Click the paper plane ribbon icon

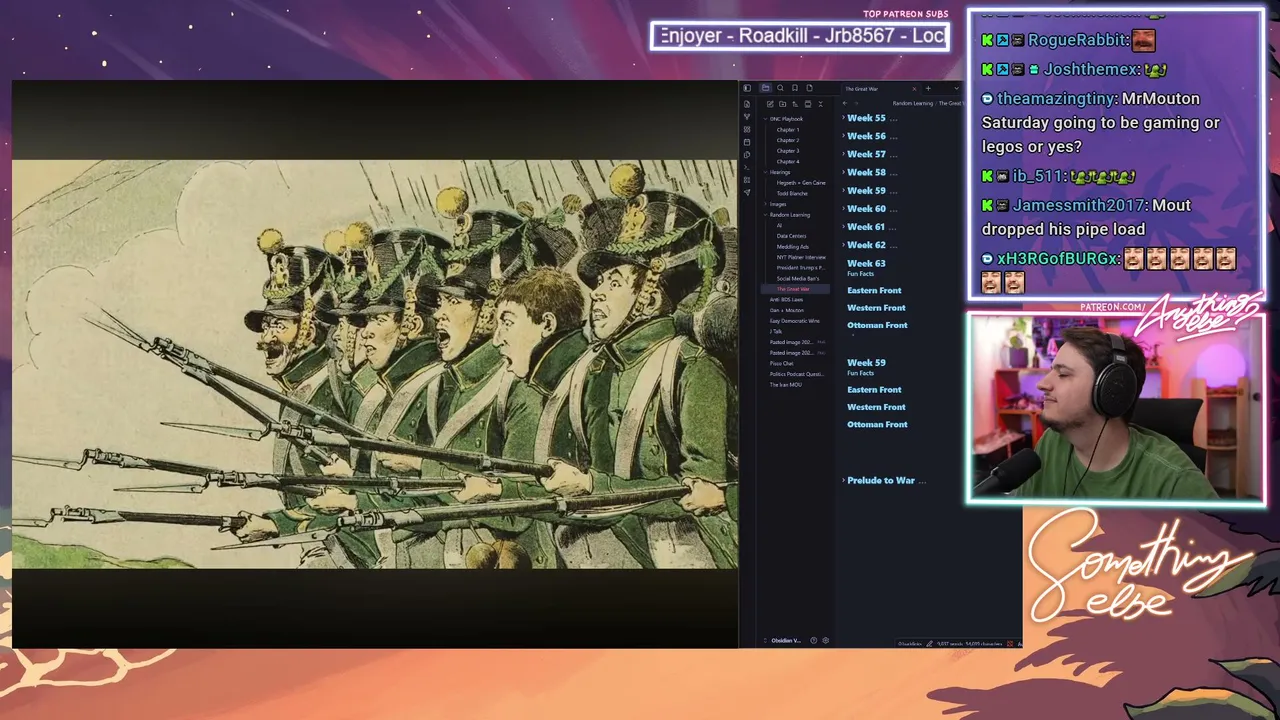(x=747, y=193)
